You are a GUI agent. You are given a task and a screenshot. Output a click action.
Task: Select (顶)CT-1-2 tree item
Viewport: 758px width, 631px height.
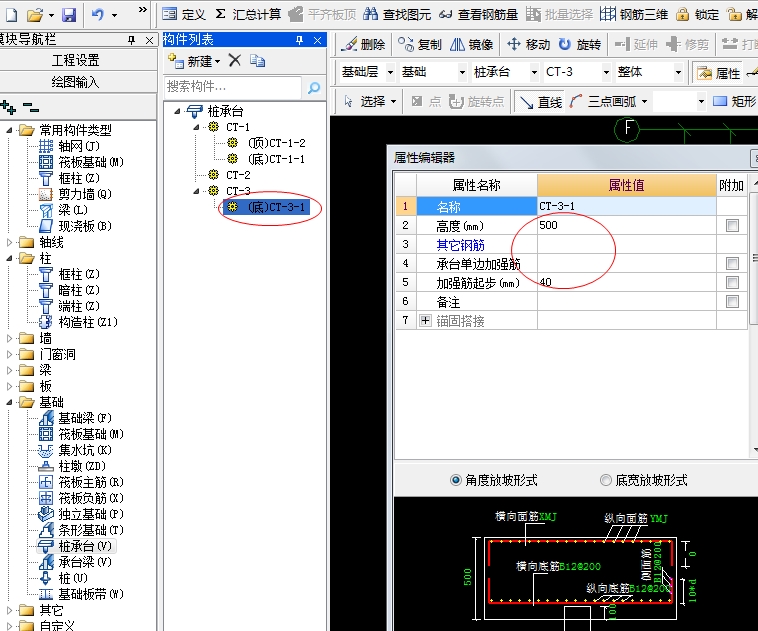point(277,143)
